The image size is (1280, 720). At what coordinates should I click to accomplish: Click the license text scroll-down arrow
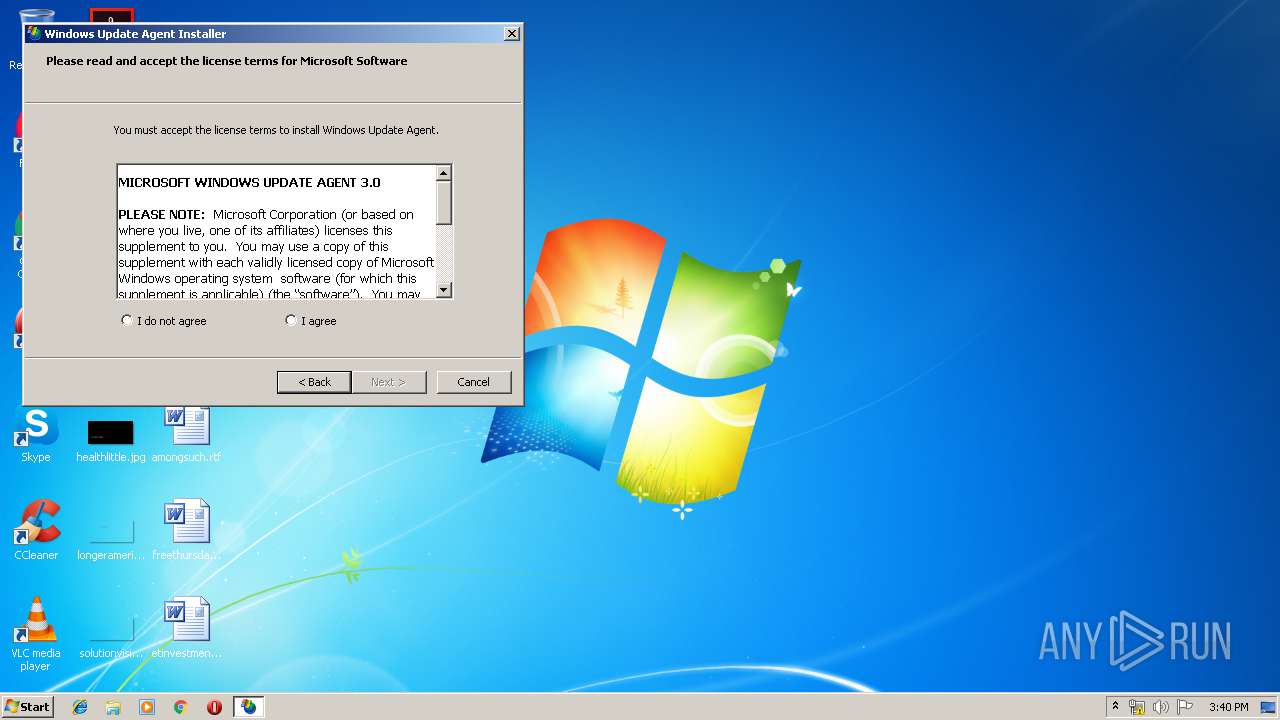point(444,290)
